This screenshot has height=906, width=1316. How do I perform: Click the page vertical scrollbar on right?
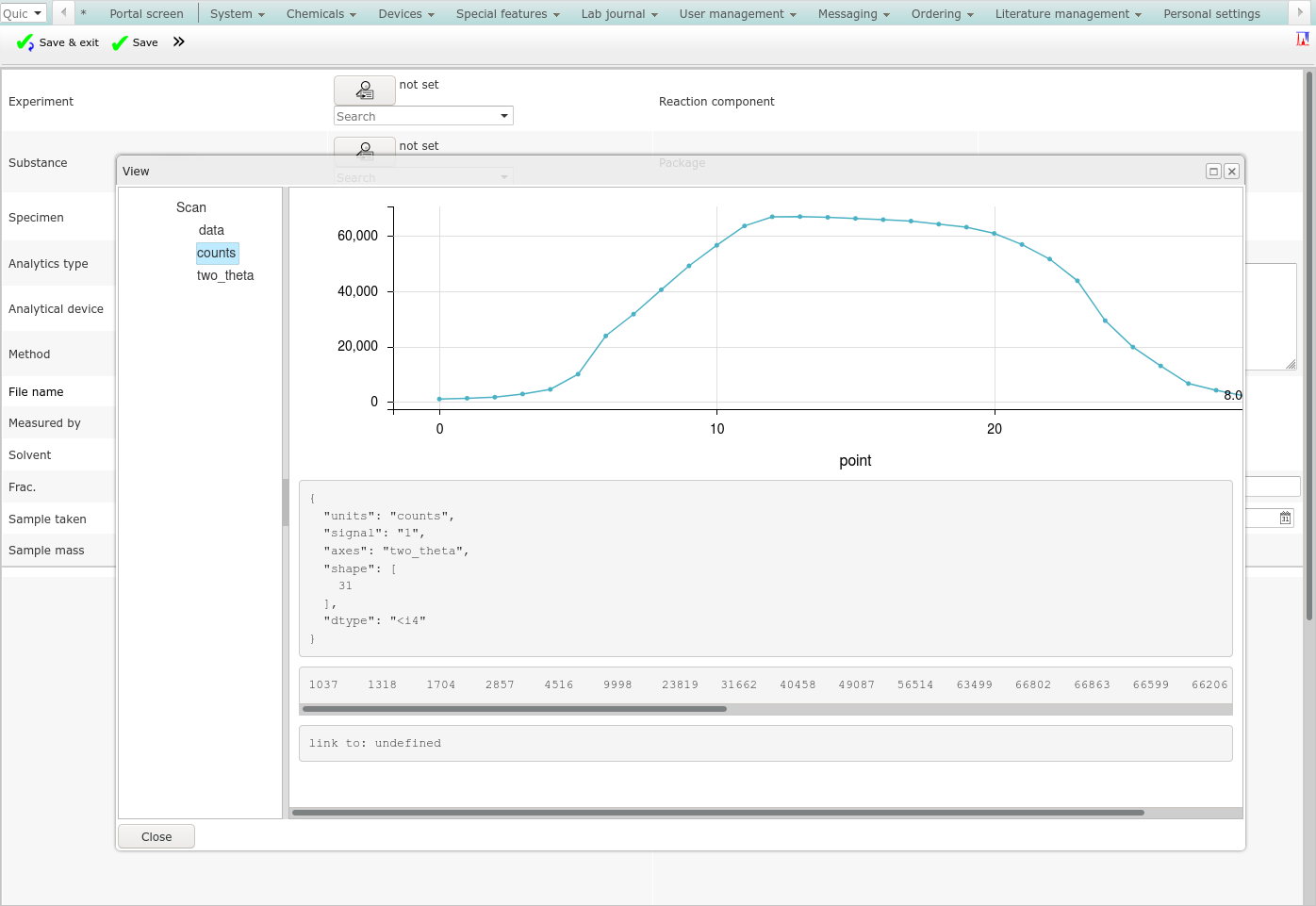coord(1308,345)
